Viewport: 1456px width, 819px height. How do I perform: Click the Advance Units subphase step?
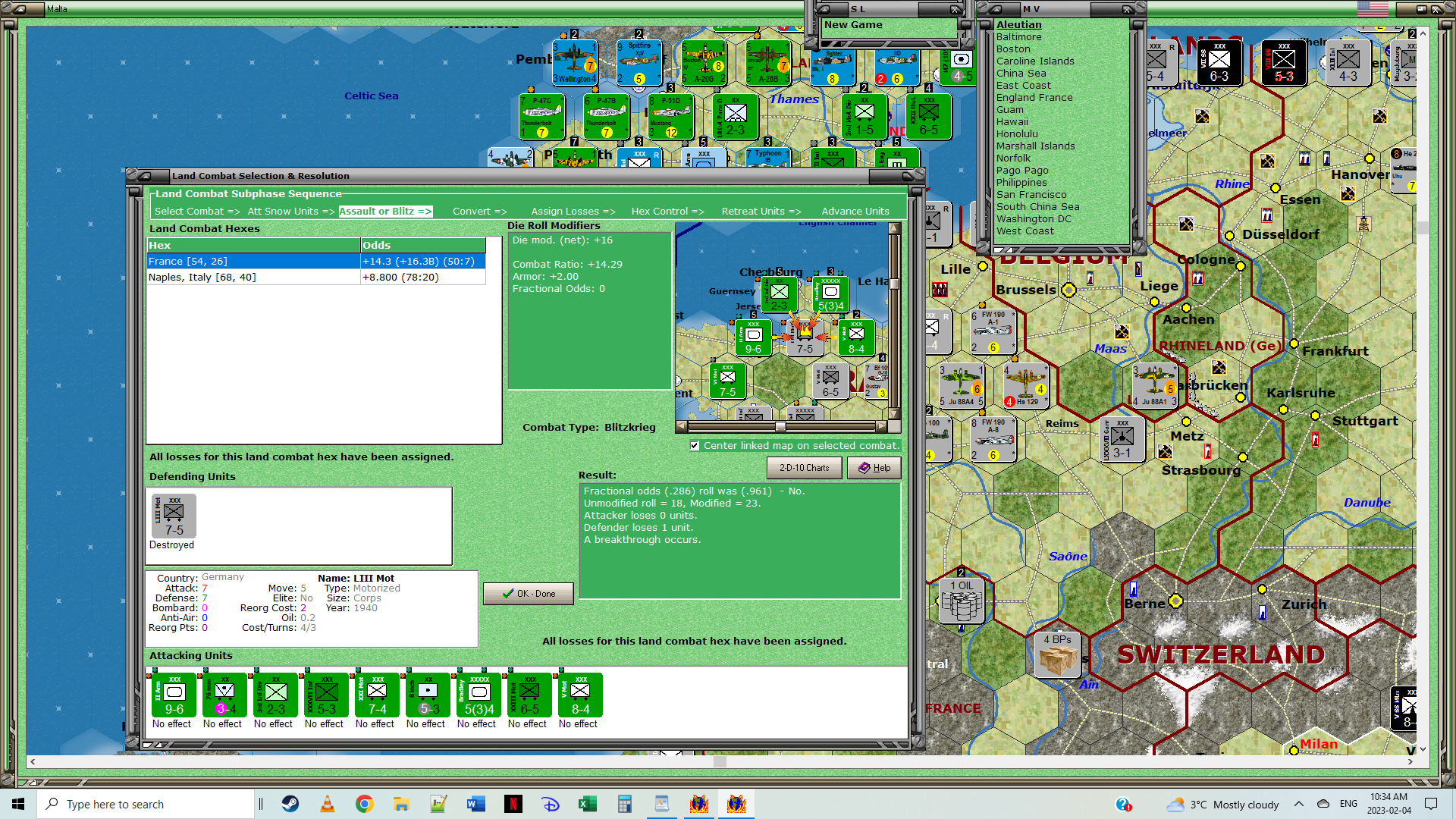pyautogui.click(x=855, y=212)
